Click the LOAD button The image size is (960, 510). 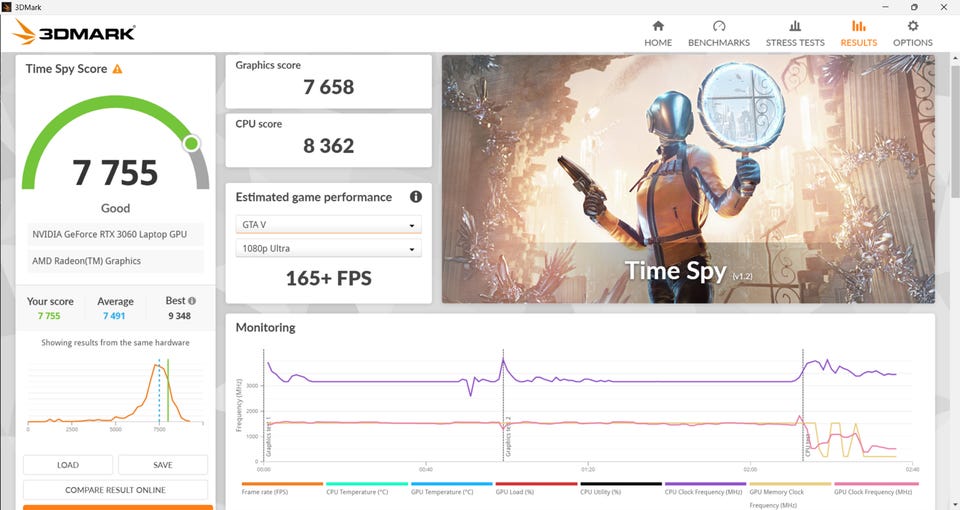68,465
